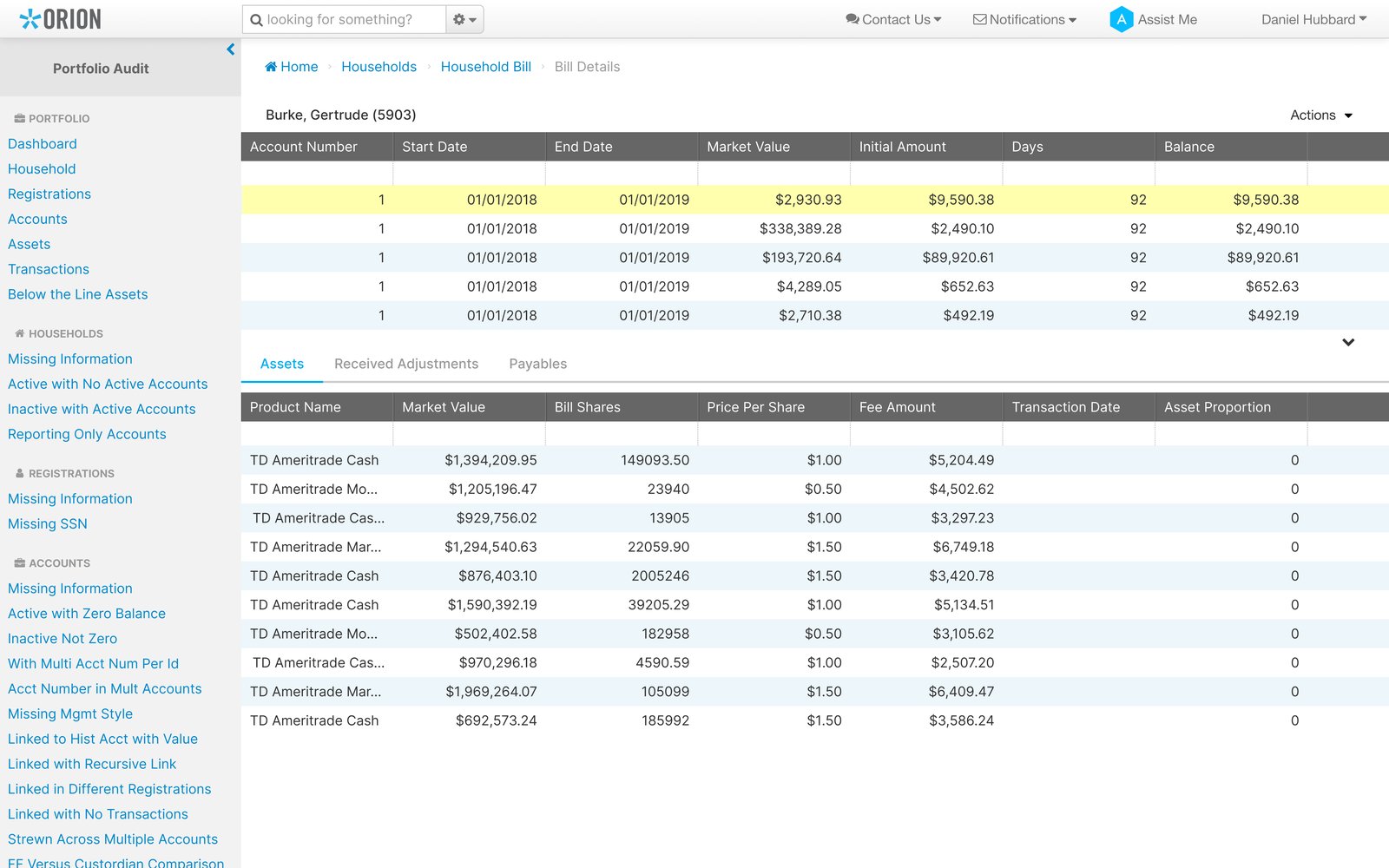Open Accounts sidebar link

[37, 220]
